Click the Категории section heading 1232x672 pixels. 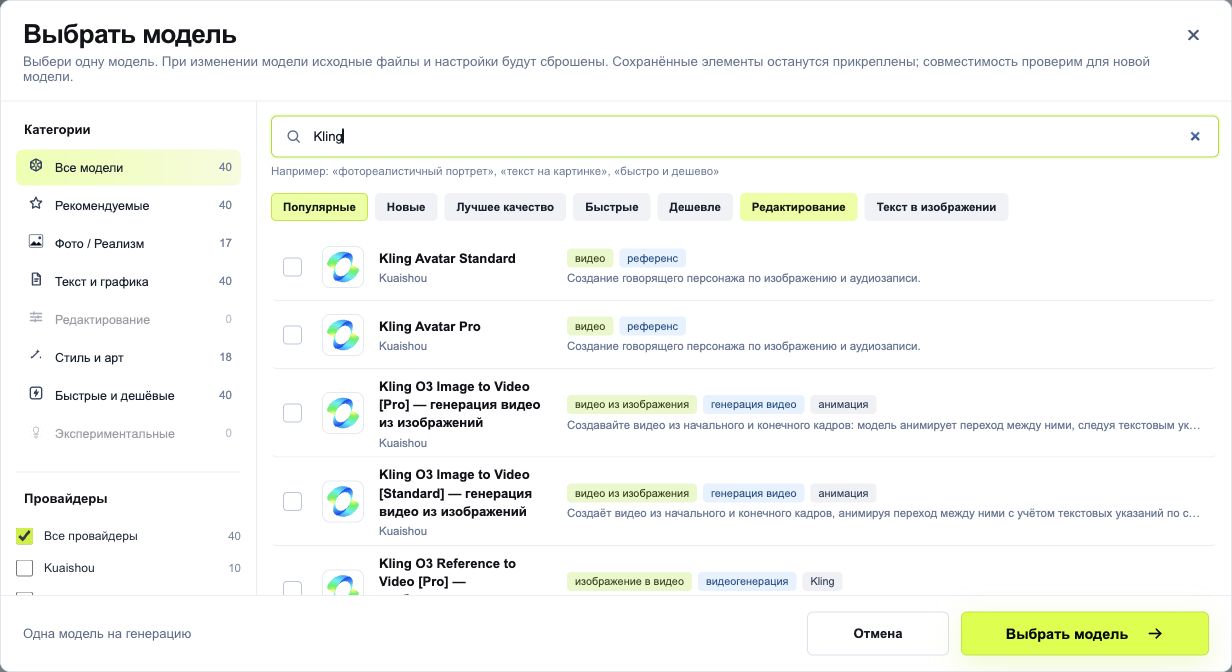(x=57, y=129)
